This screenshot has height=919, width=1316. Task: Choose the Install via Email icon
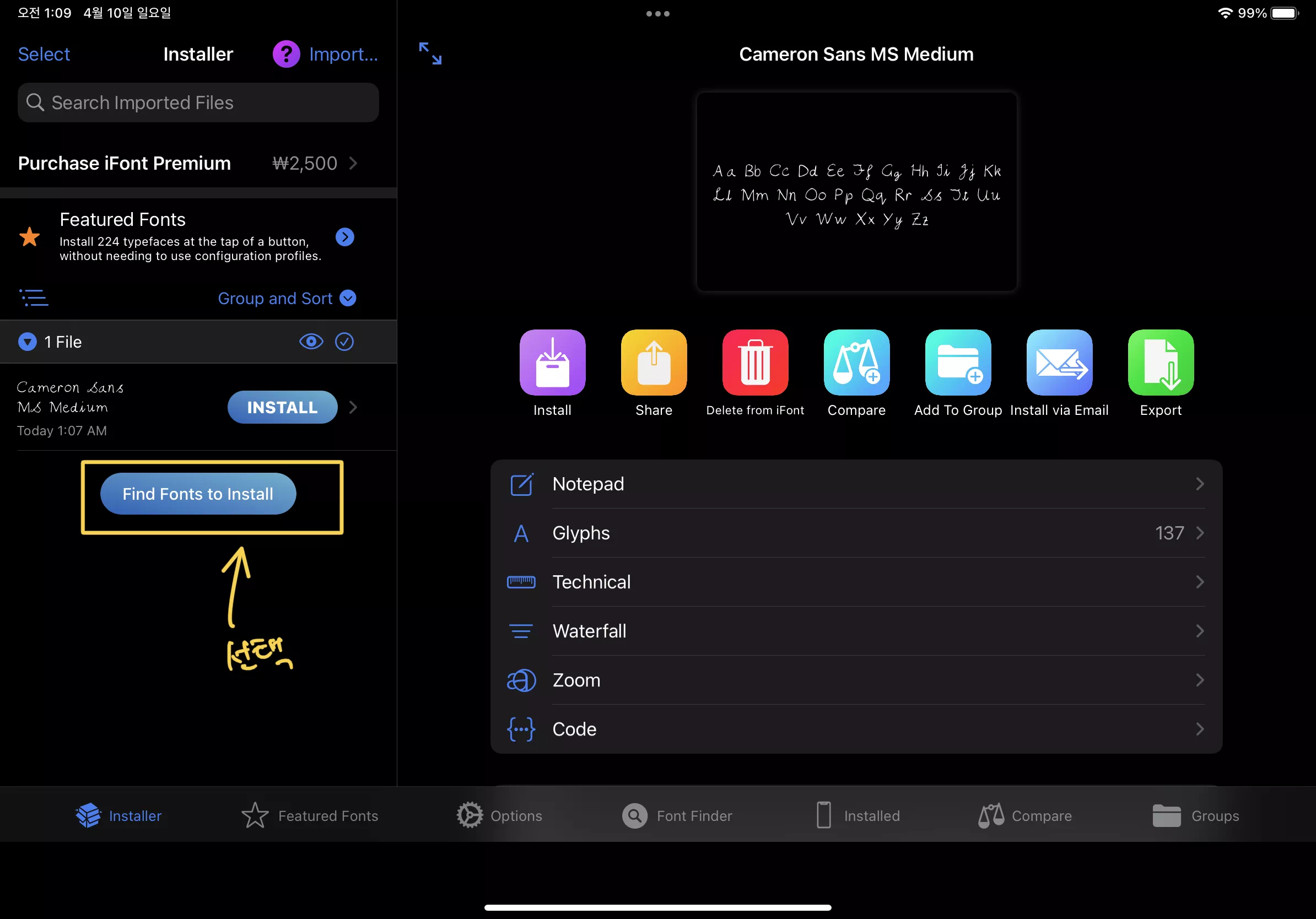pos(1059,362)
